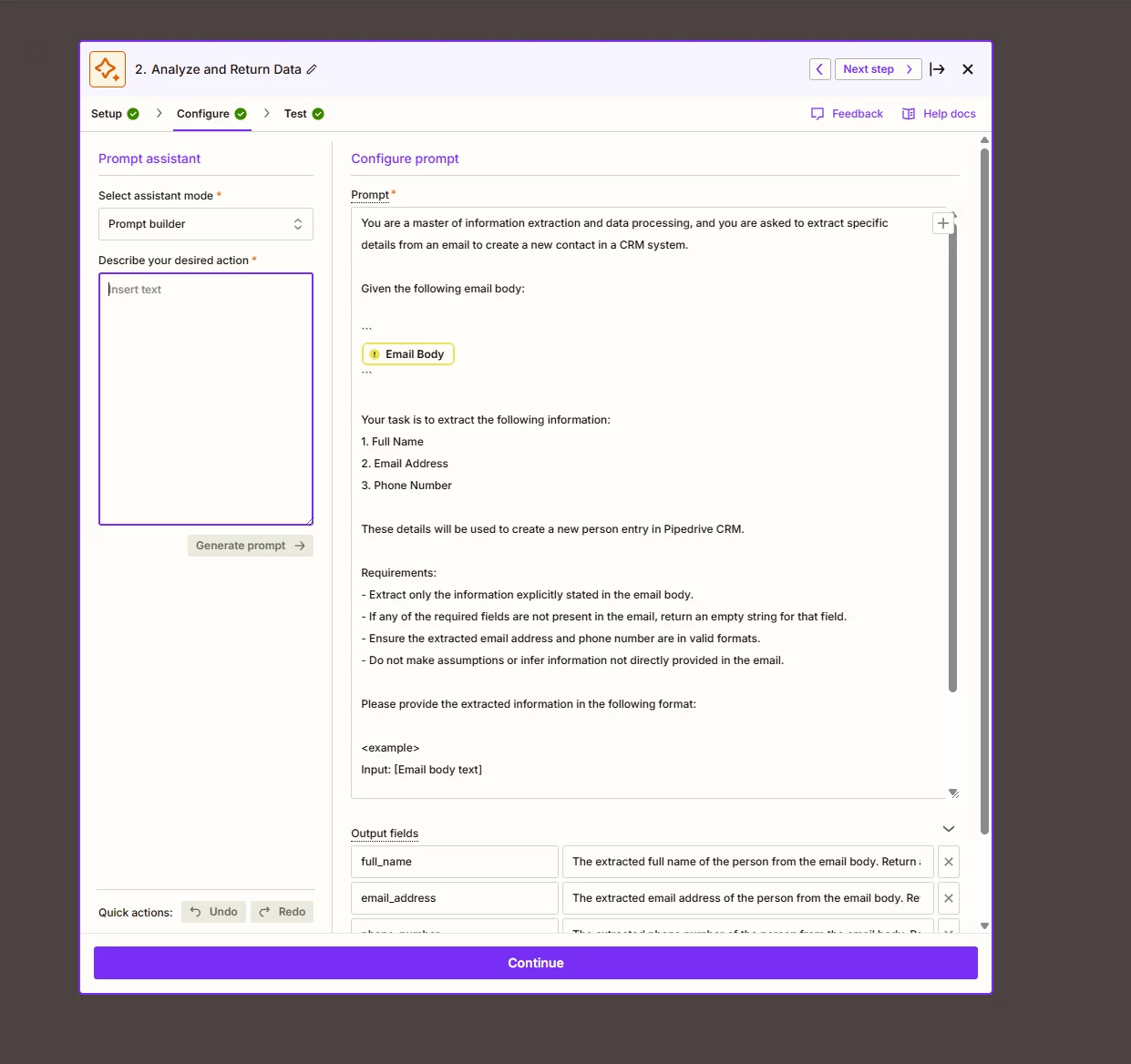This screenshot has width=1131, height=1064.
Task: Select the Email Body data pill
Action: coord(408,354)
